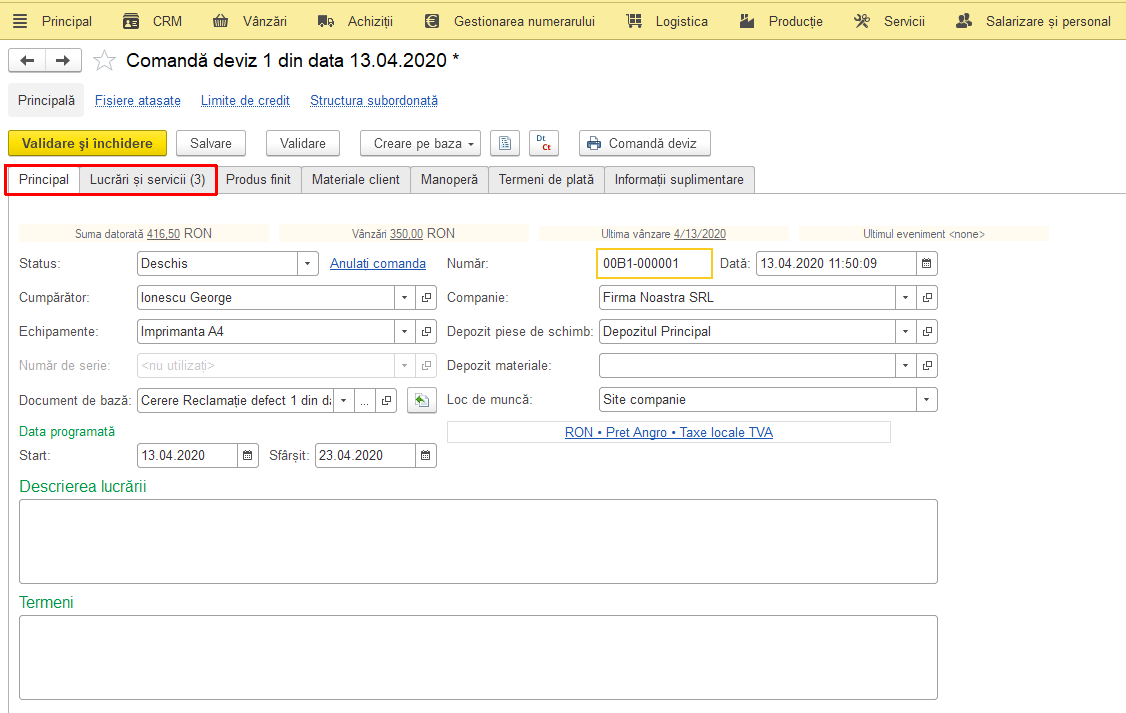The width and height of the screenshot is (1126, 713).
Task: Open calendar for Start date
Action: 247,455
